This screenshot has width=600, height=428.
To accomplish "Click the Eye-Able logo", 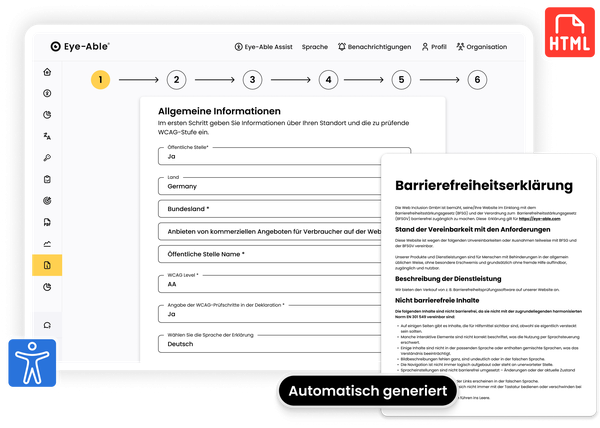I will coord(80,46).
